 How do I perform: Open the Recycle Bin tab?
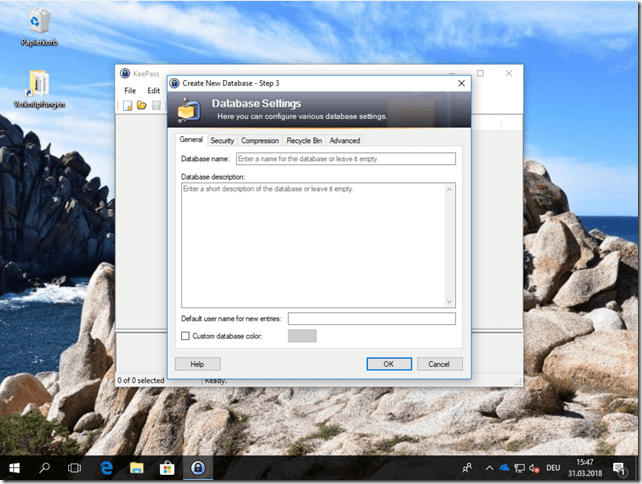[304, 141]
